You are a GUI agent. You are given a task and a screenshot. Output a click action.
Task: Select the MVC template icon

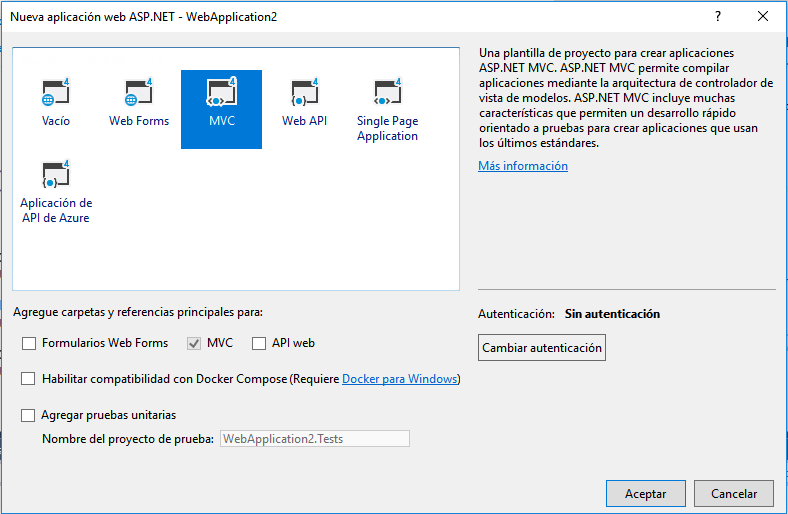point(222,92)
